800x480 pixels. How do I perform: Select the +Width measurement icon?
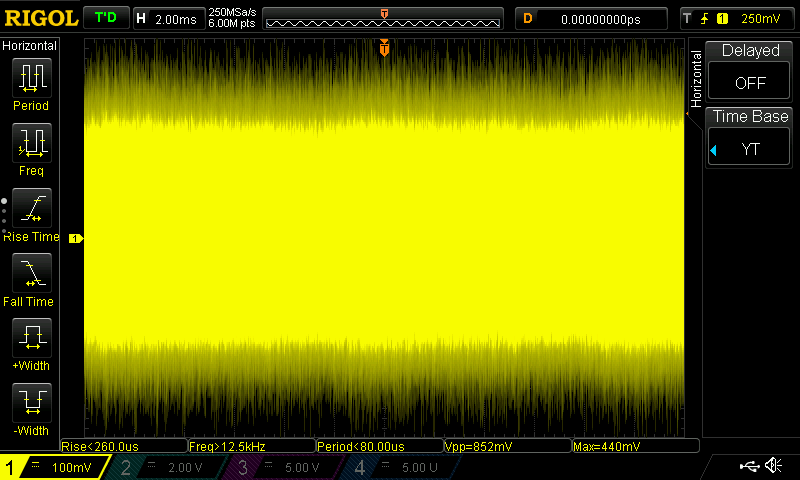[x=32, y=338]
